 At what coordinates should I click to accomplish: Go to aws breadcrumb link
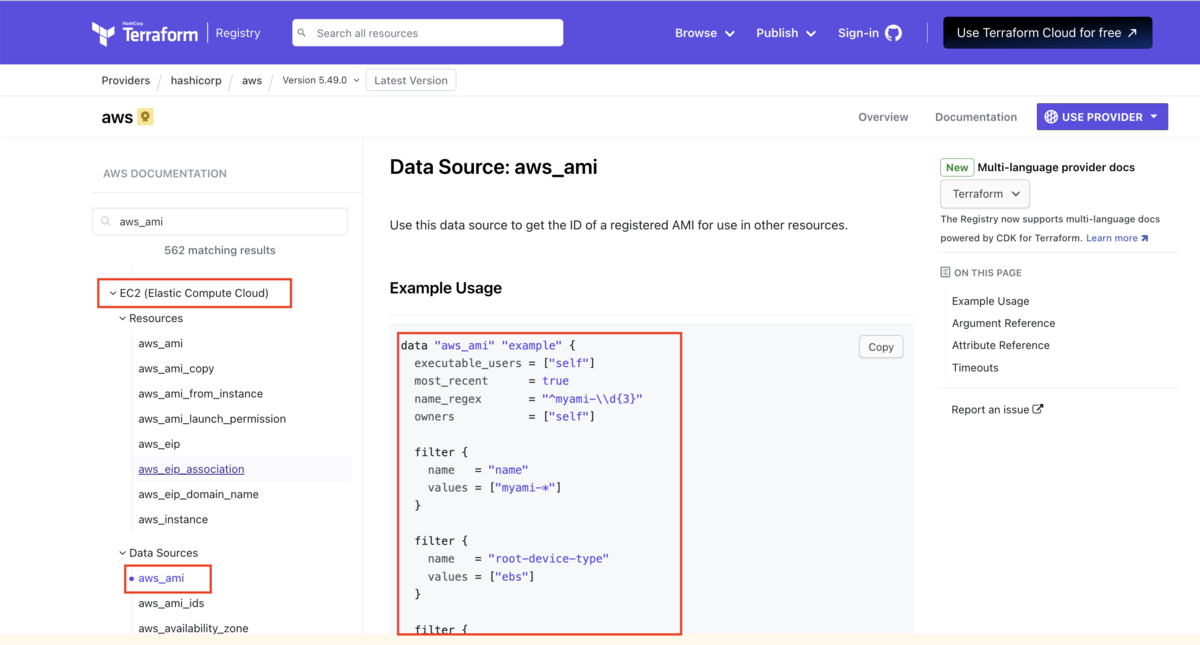(252, 80)
